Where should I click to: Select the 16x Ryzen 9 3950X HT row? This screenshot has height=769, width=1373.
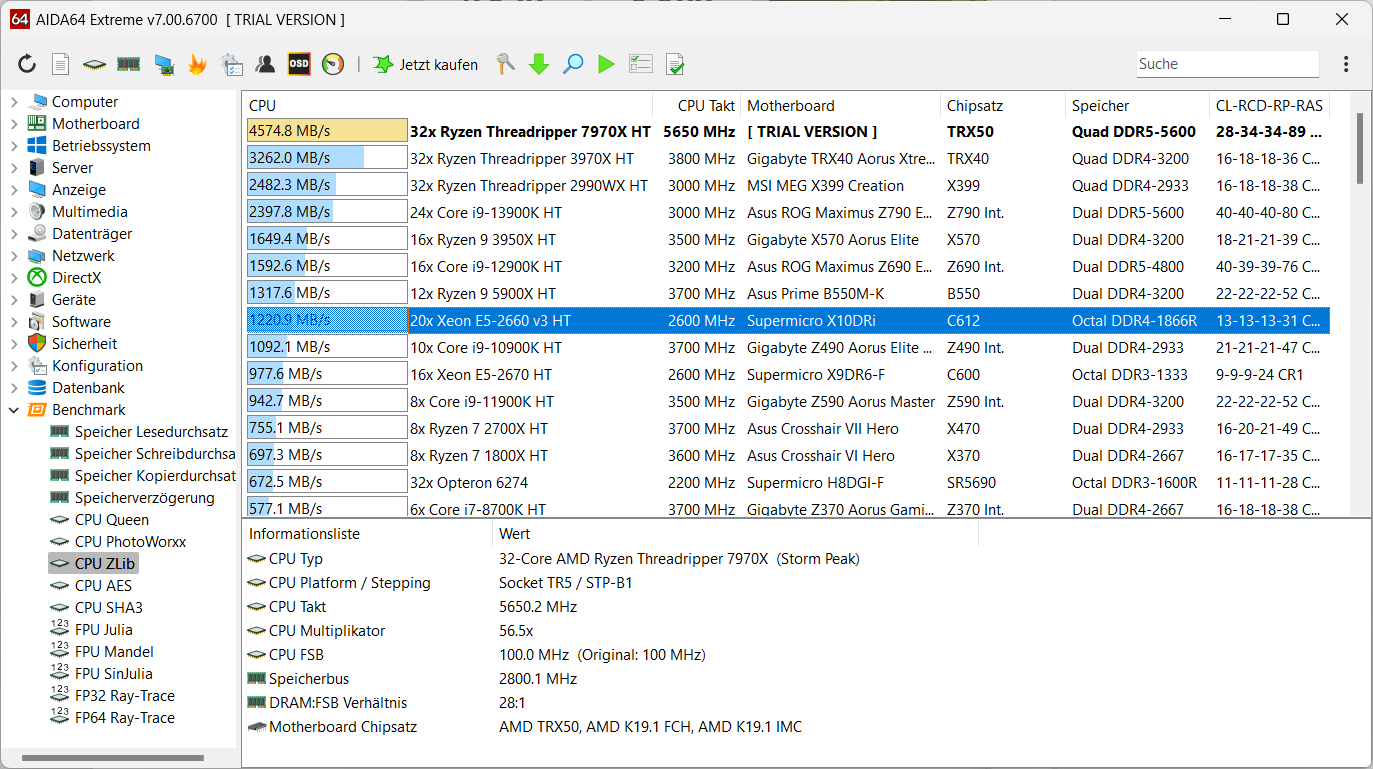[x=788, y=239]
